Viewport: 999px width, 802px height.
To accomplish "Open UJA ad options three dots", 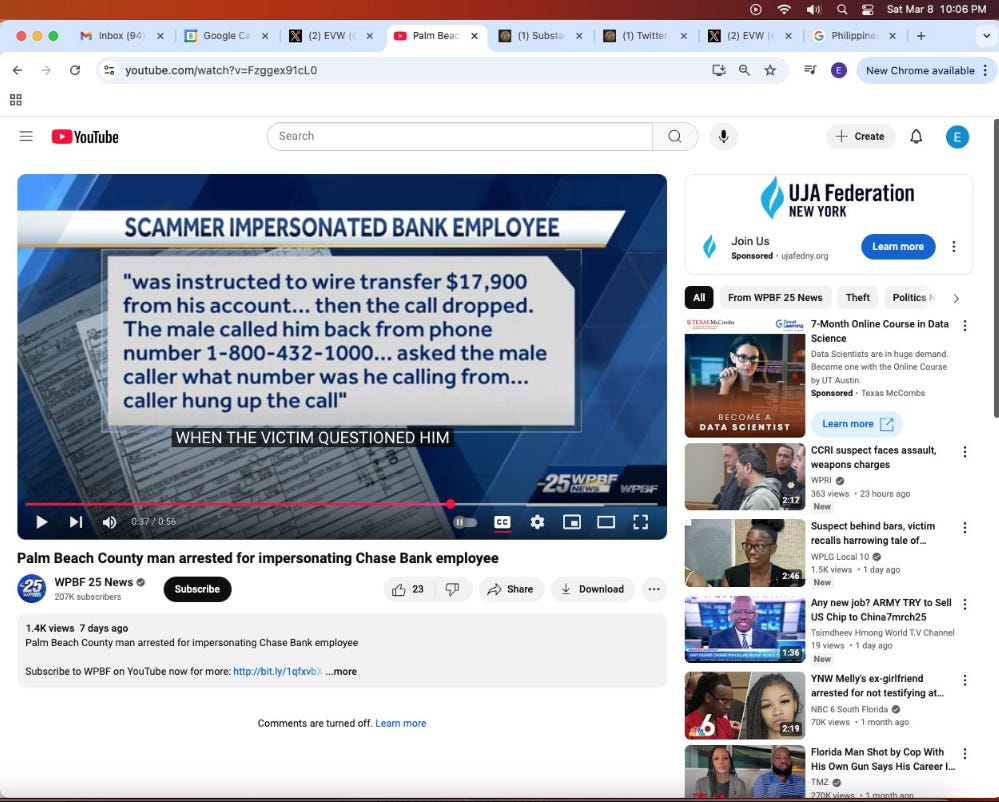I will coord(954,247).
